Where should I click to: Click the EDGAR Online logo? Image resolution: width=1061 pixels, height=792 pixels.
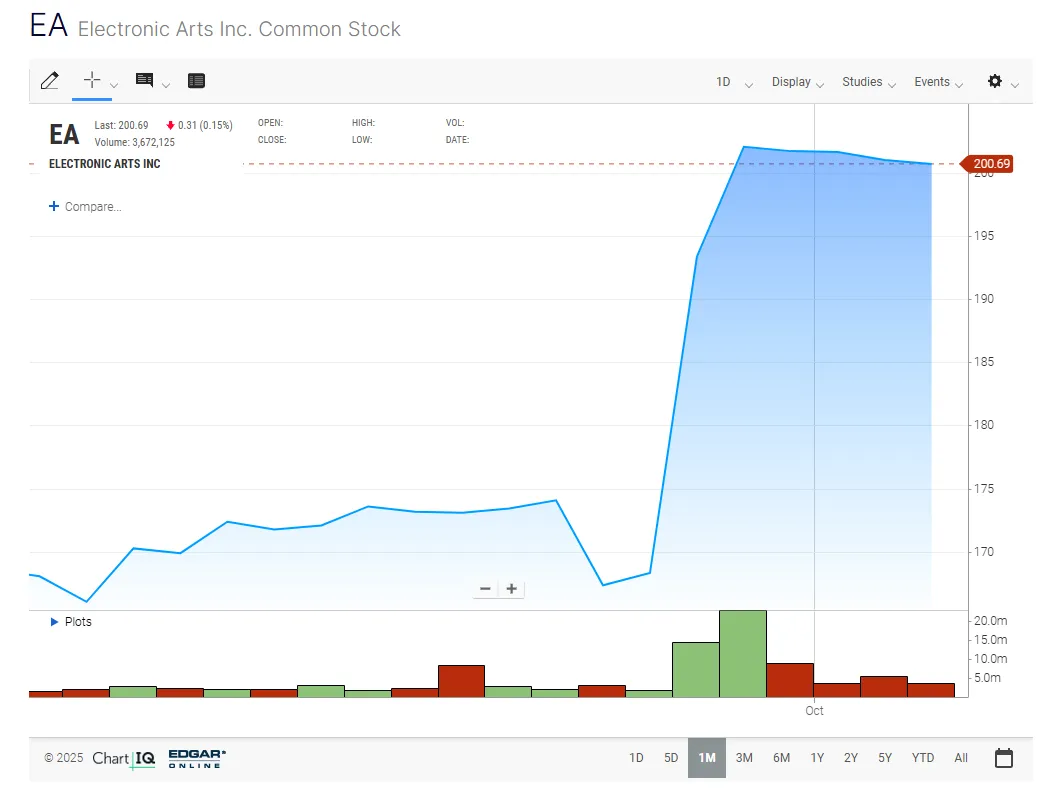197,758
